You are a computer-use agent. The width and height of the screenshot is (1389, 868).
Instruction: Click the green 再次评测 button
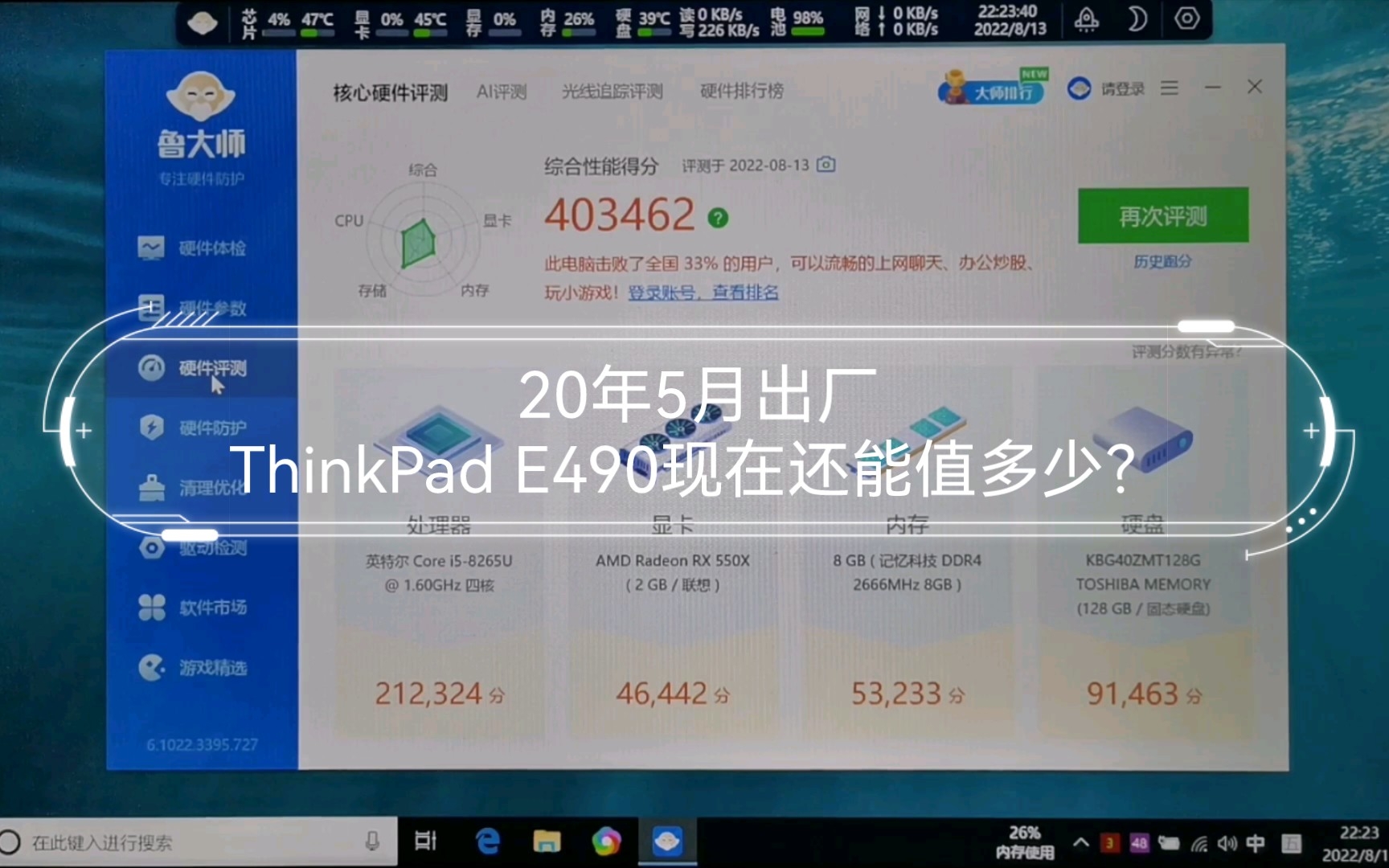point(1163,215)
